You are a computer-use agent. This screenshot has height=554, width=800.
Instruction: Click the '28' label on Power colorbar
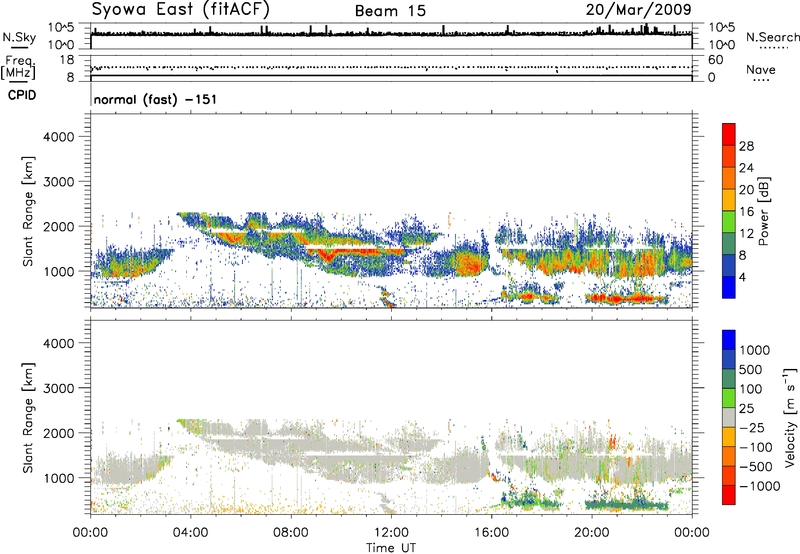coord(746,146)
